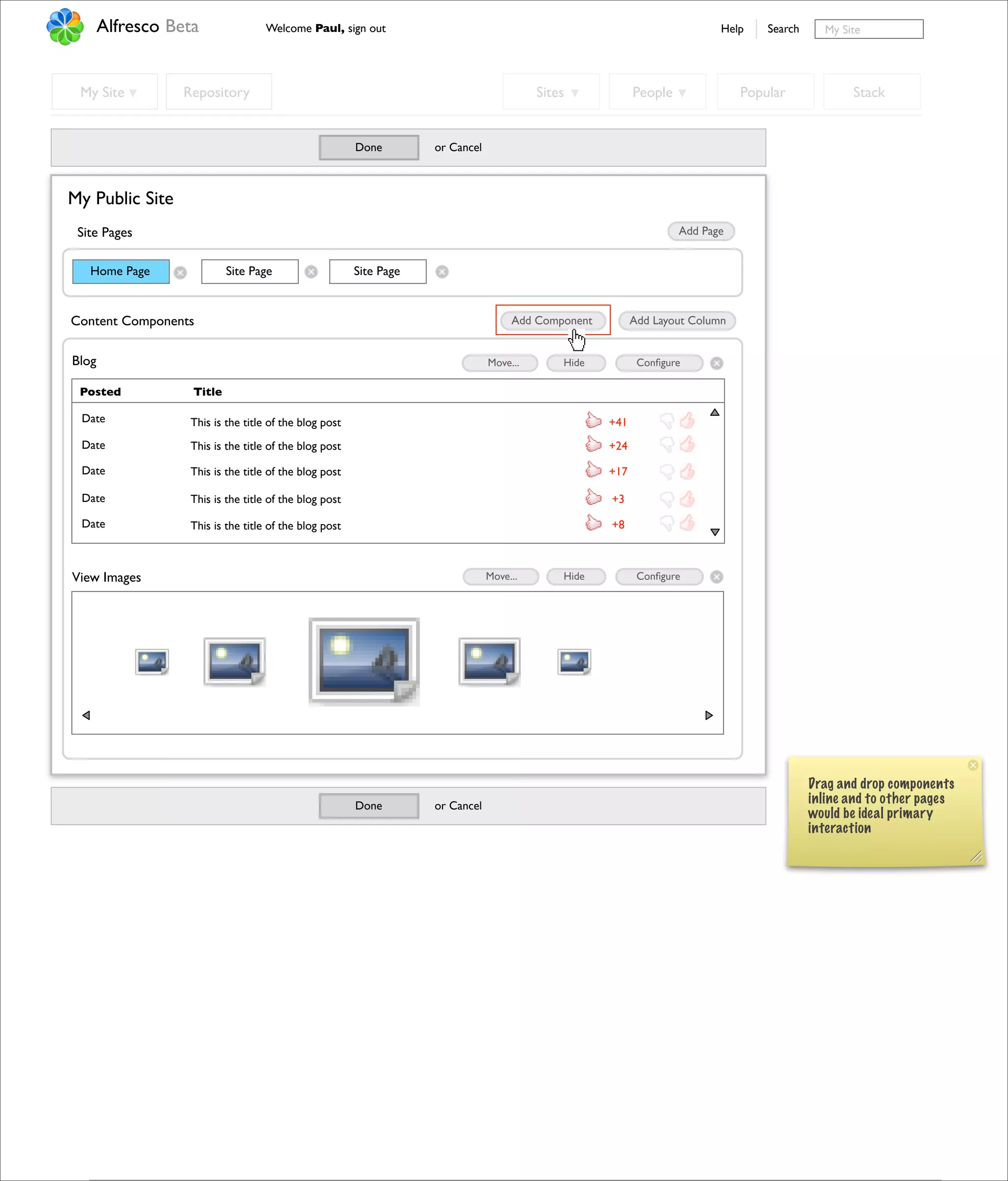Select the rightmost small image thumbnail
This screenshot has width=1008, height=1181.
click(x=574, y=662)
